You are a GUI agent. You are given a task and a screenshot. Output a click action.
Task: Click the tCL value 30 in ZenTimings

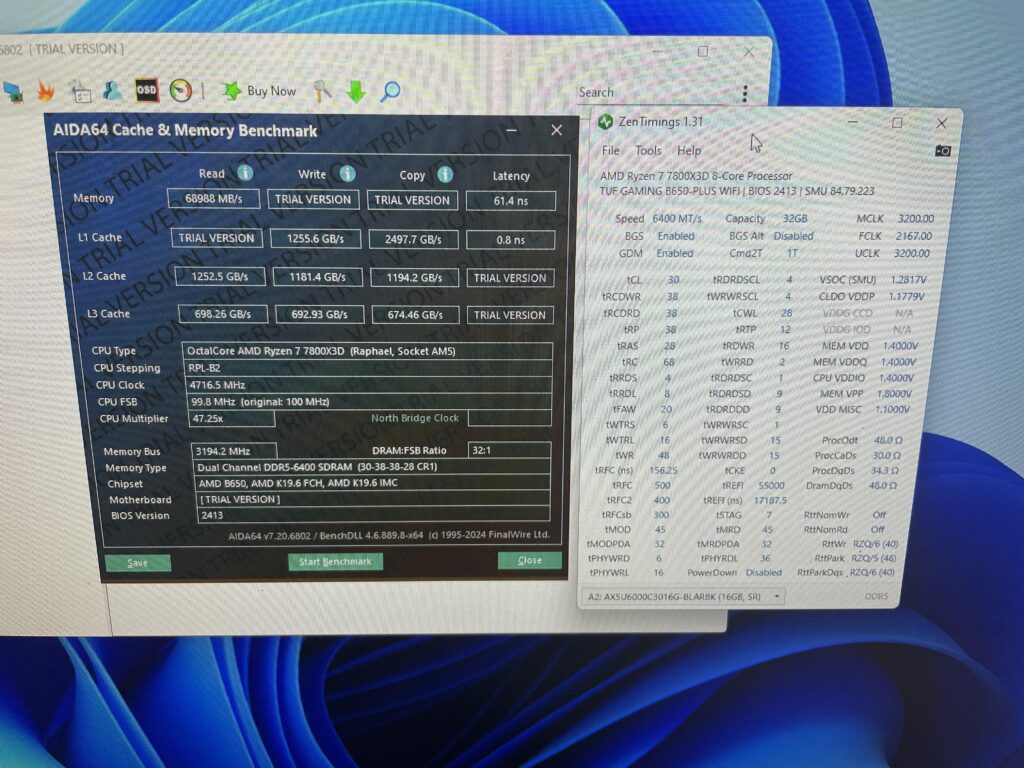[x=673, y=280]
